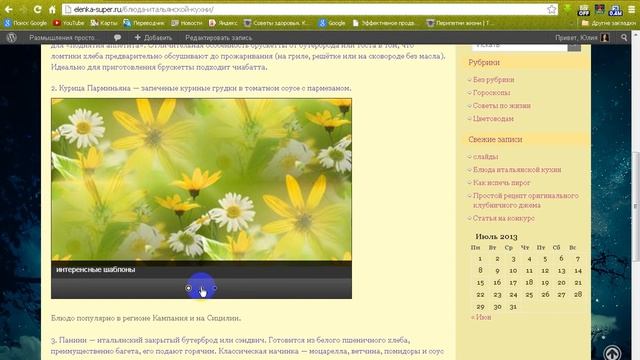Click the sidebar search input field

(x=520, y=47)
